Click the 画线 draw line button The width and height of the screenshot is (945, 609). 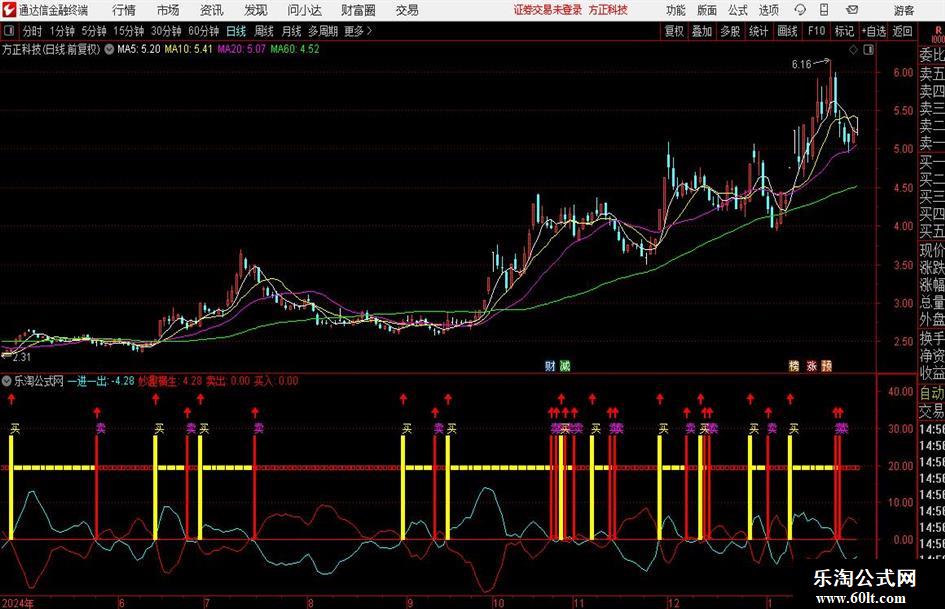pos(787,31)
